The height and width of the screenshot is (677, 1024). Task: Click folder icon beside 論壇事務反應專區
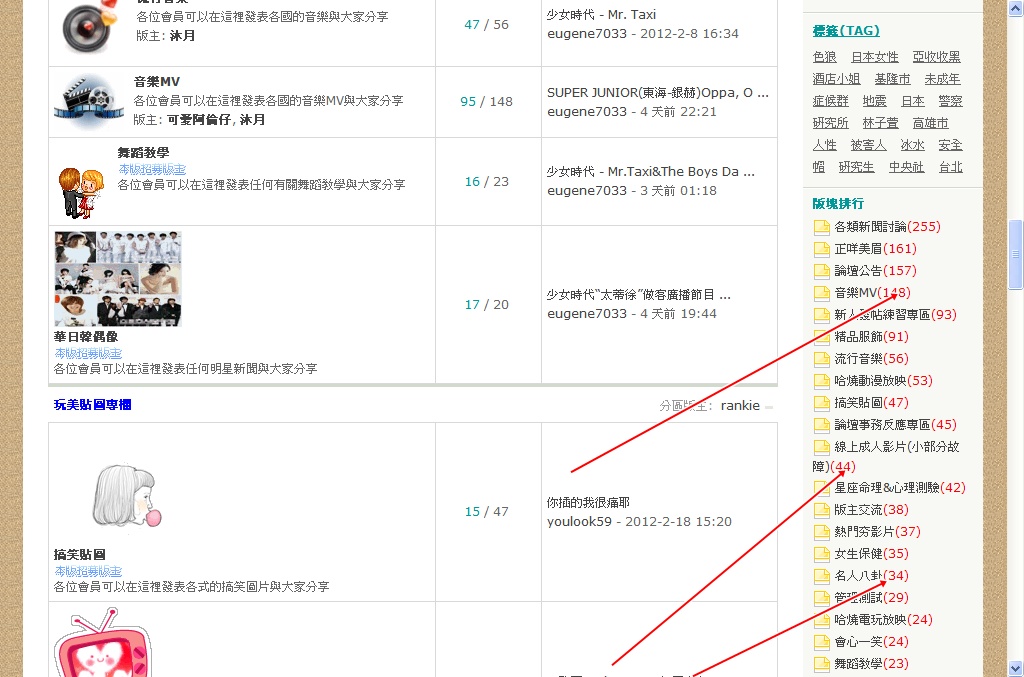tap(822, 426)
